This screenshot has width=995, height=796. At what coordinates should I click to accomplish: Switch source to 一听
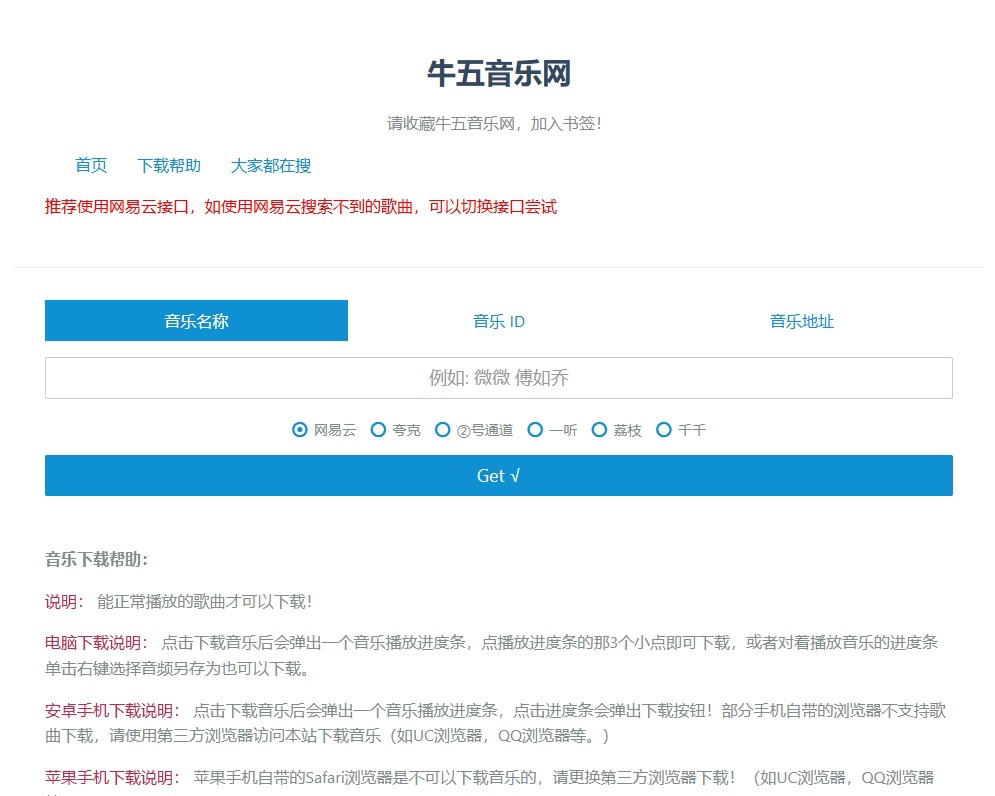pos(536,429)
